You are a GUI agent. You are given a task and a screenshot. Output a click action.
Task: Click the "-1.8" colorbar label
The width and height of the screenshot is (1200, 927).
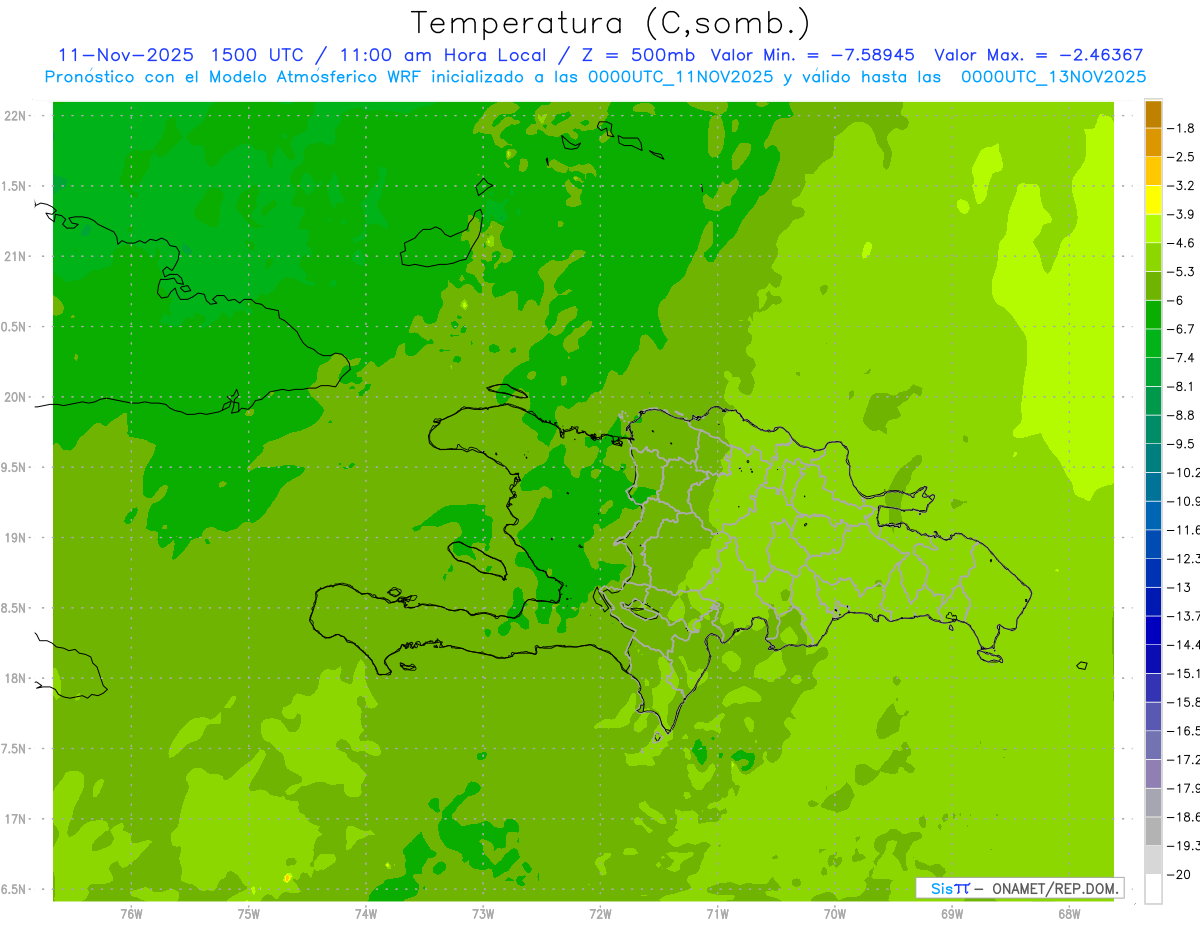point(1183,128)
